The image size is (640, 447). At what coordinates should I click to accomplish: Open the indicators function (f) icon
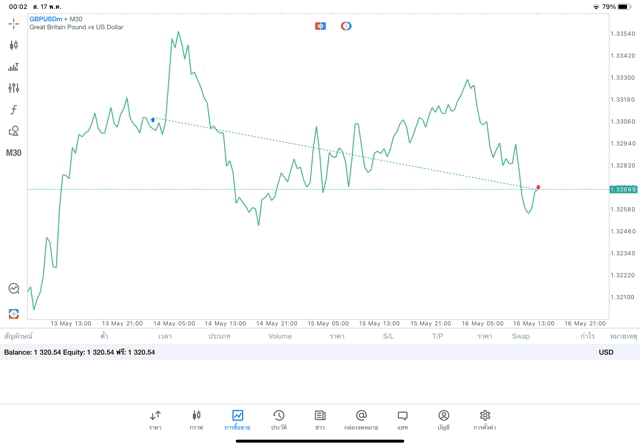[x=14, y=110]
